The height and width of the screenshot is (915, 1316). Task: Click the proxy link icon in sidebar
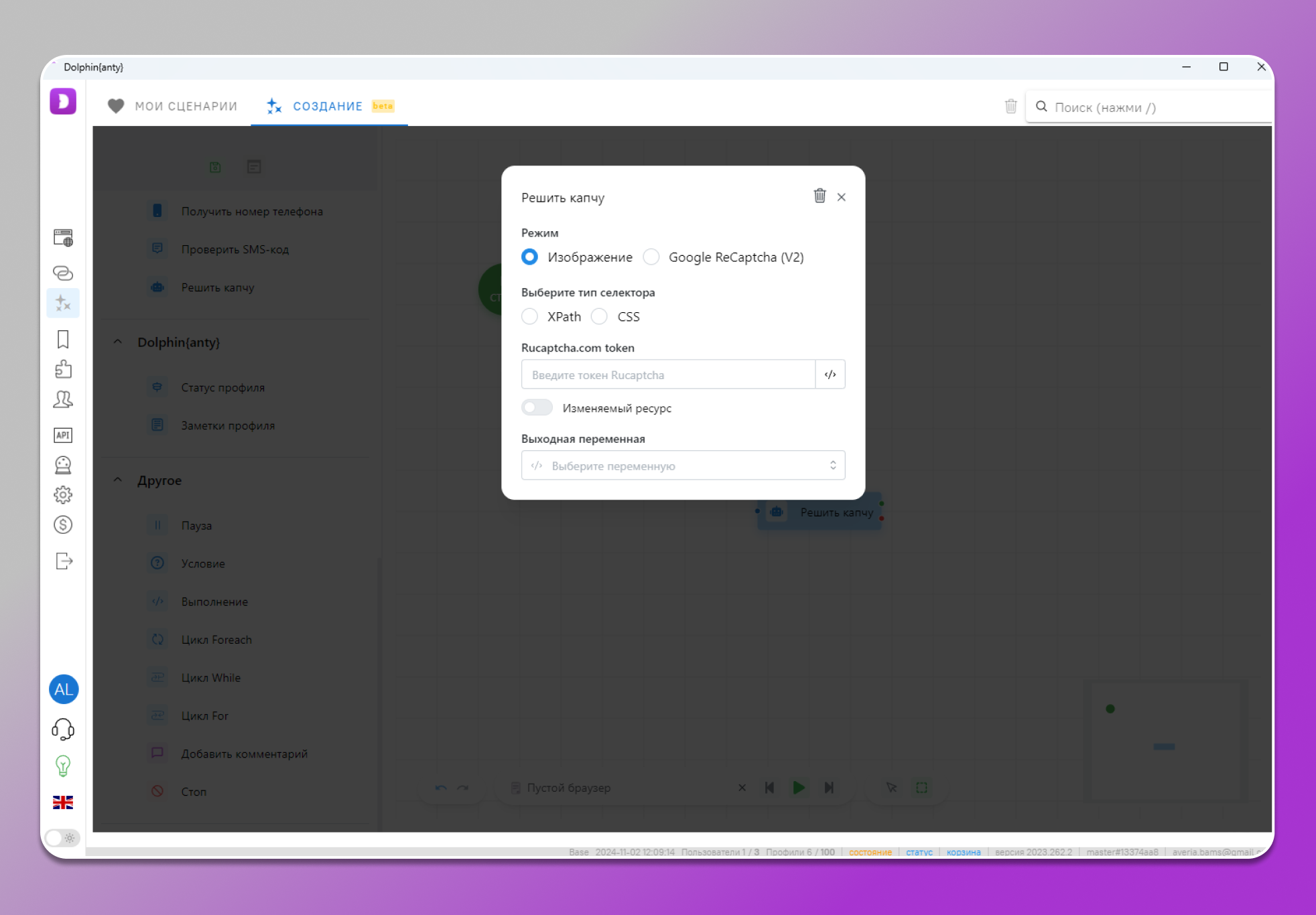tap(63, 273)
